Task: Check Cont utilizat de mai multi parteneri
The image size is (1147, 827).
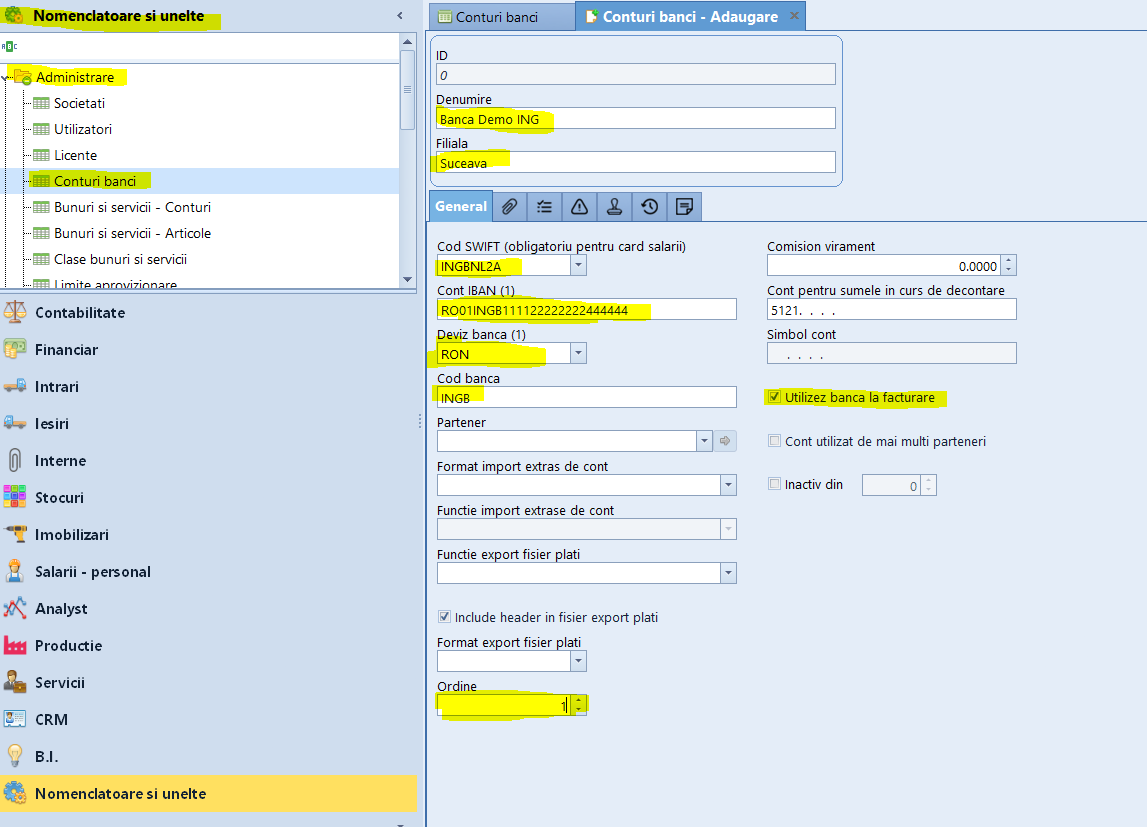Action: pos(774,441)
